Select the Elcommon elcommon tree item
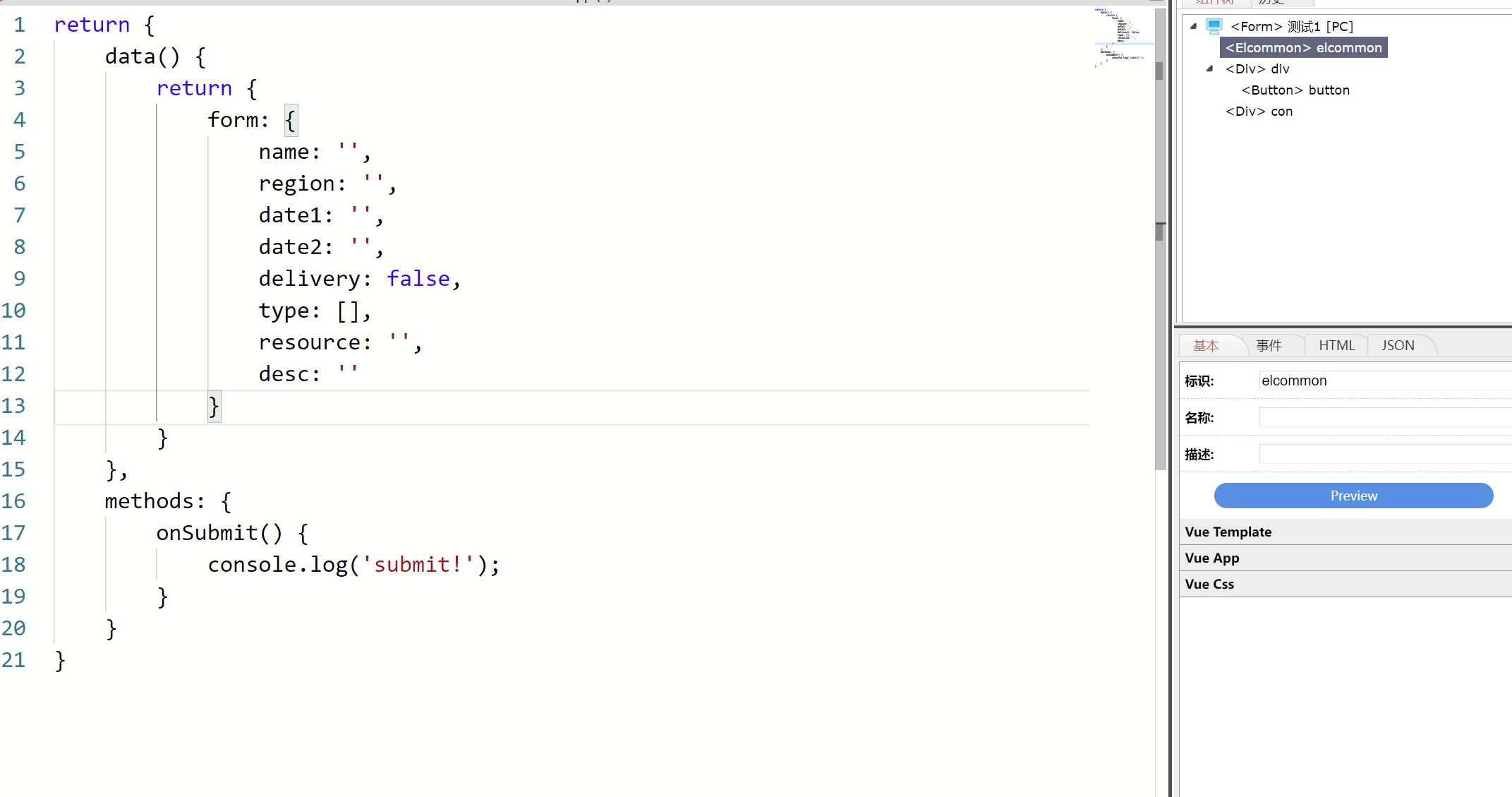 coord(1303,47)
